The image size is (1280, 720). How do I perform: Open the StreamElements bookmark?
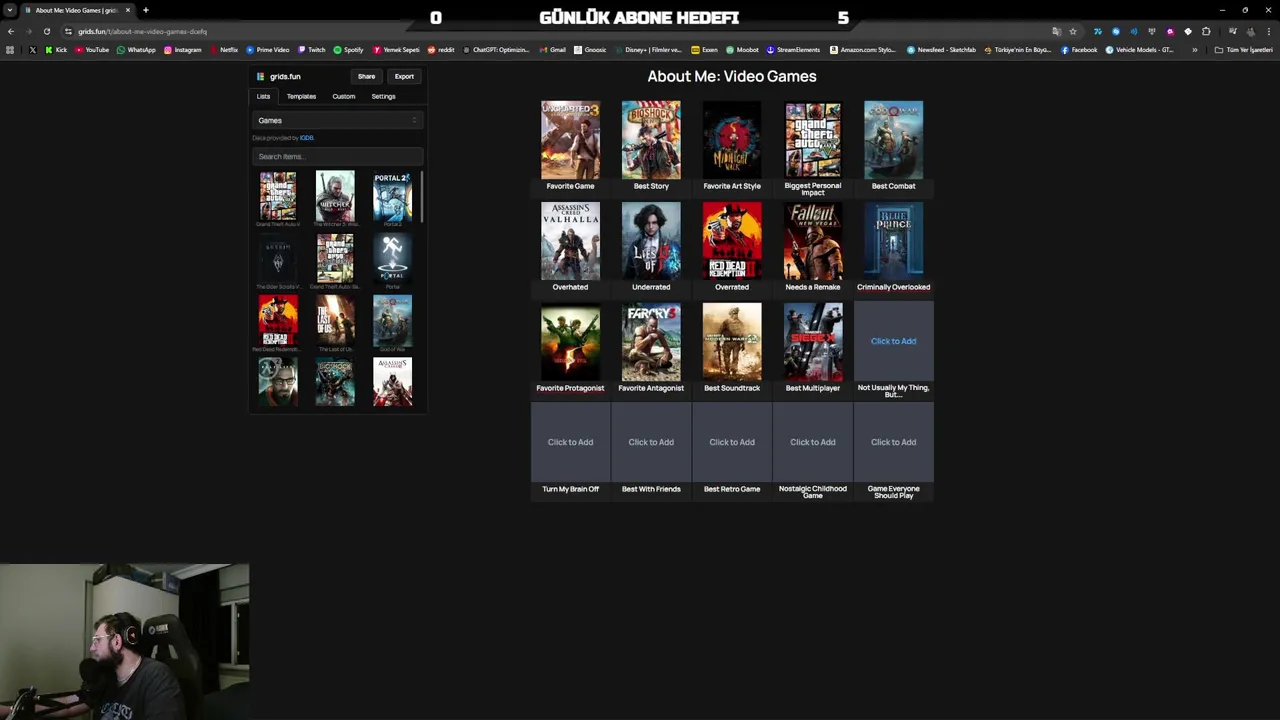[793, 50]
